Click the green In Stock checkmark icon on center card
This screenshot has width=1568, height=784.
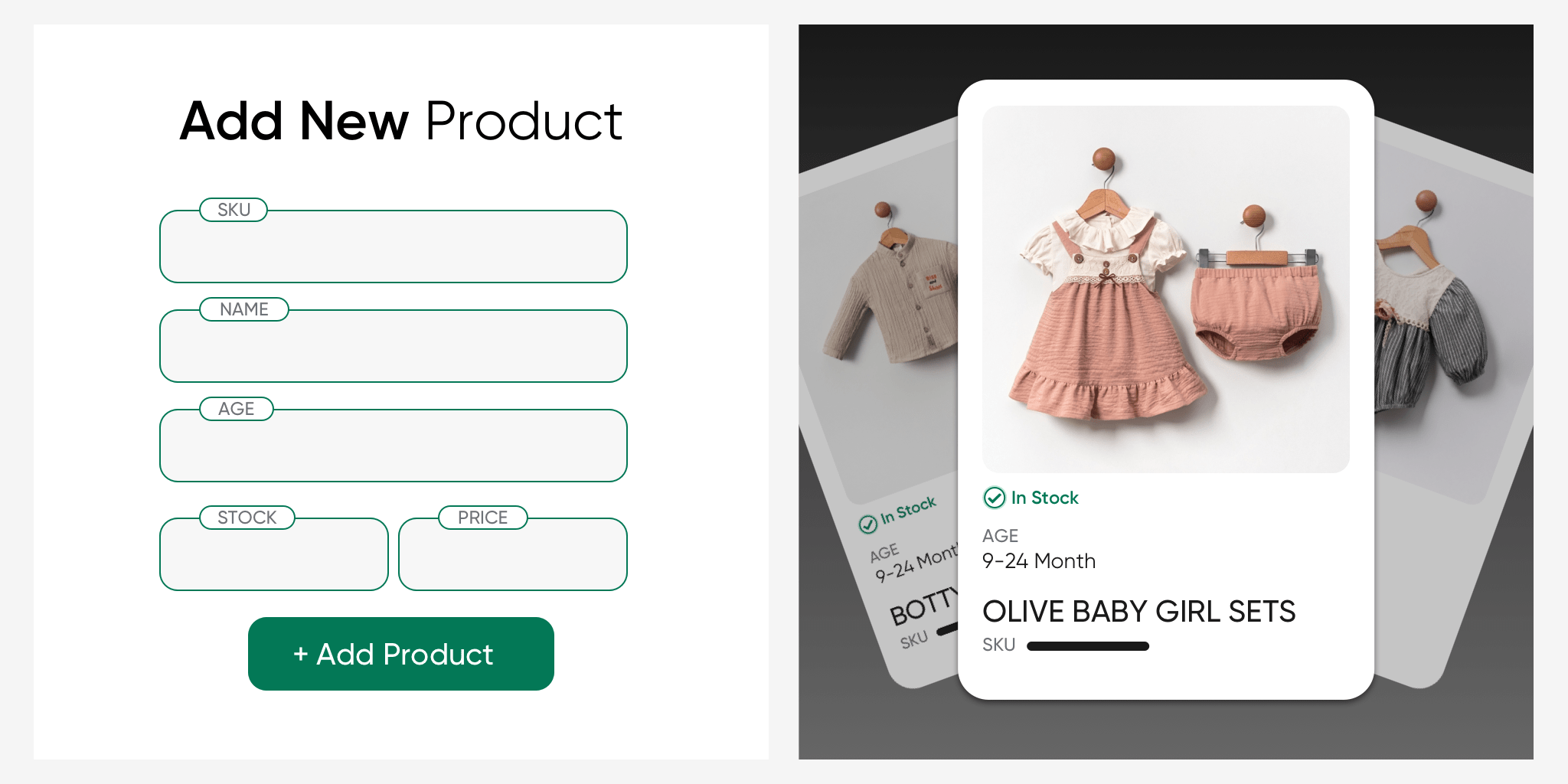[994, 498]
